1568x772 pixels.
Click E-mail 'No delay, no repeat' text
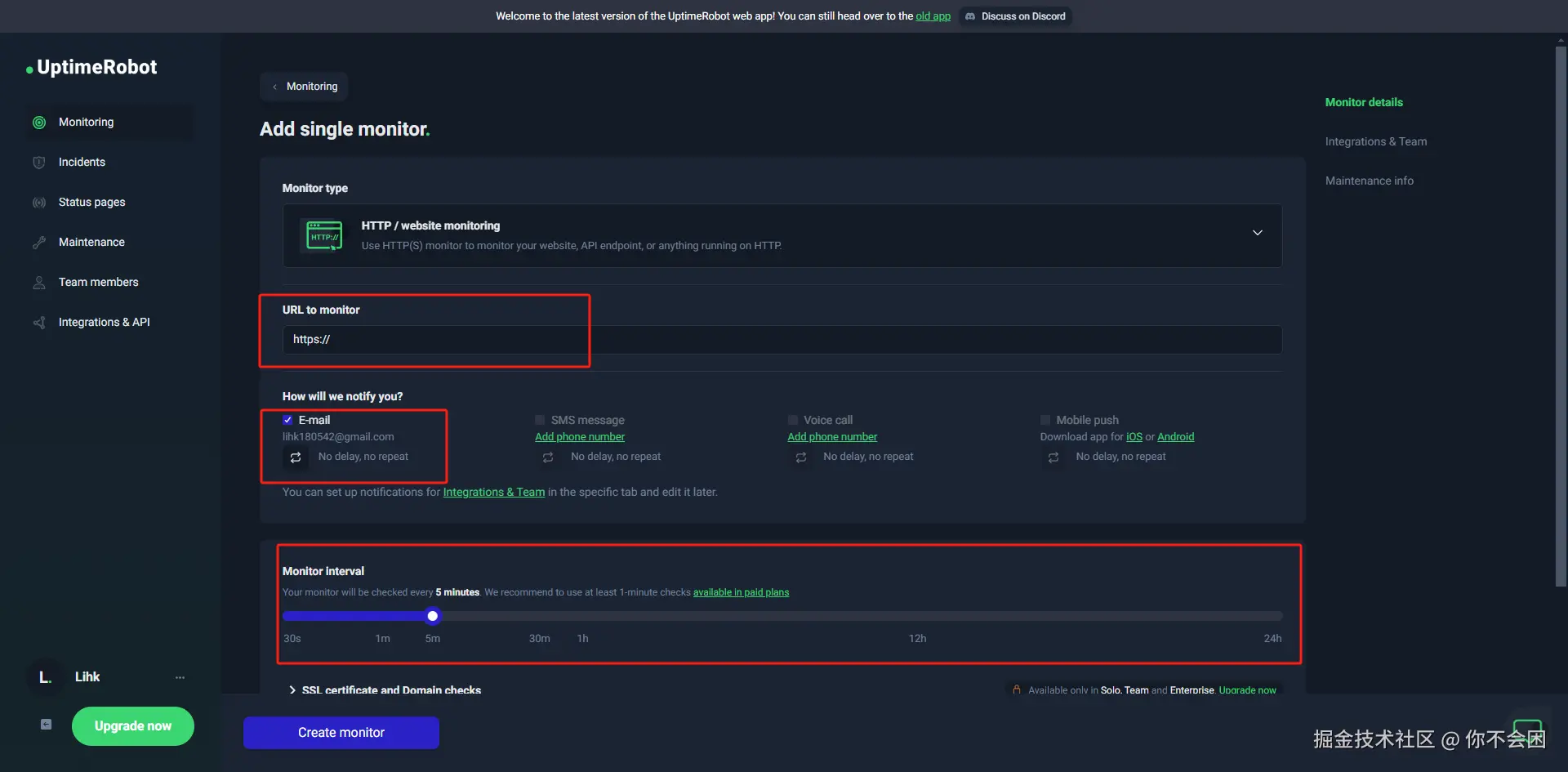click(363, 457)
